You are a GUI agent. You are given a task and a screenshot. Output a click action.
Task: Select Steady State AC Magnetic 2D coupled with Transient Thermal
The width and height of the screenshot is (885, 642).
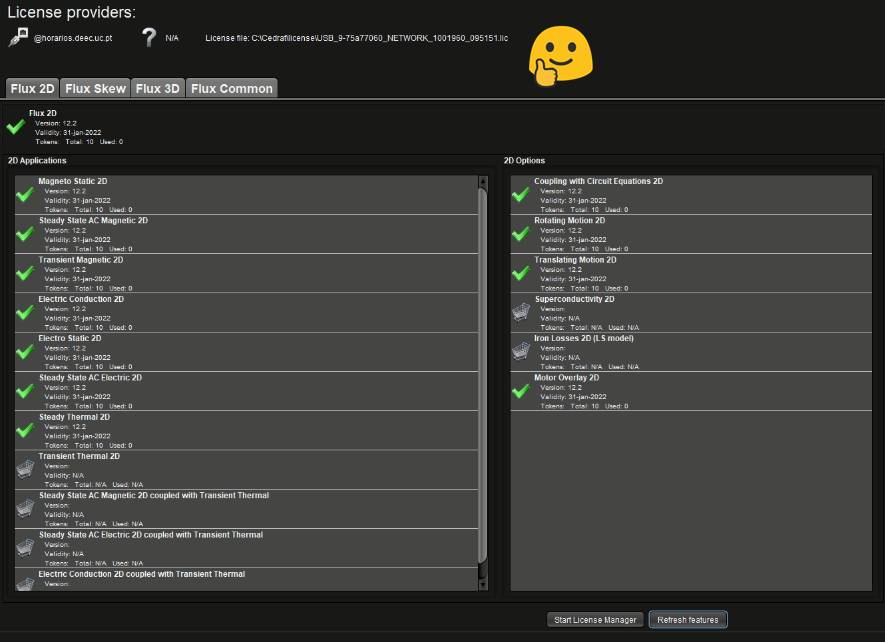coord(154,496)
